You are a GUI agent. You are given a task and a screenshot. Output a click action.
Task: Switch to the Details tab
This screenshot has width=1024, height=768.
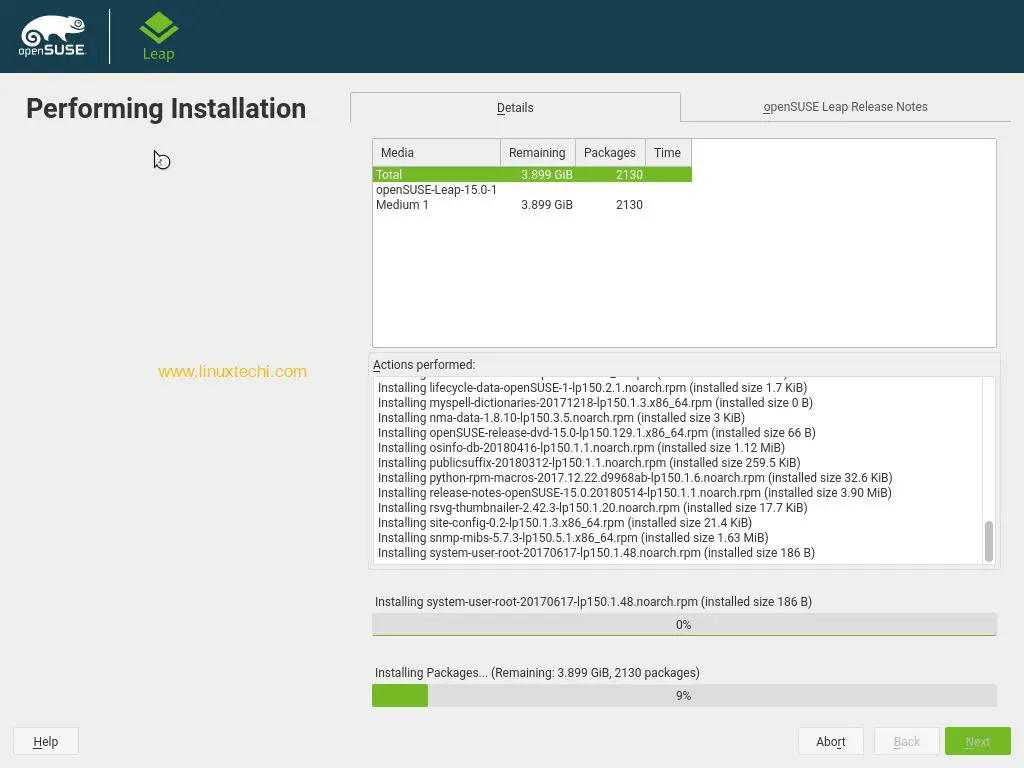[515, 107]
